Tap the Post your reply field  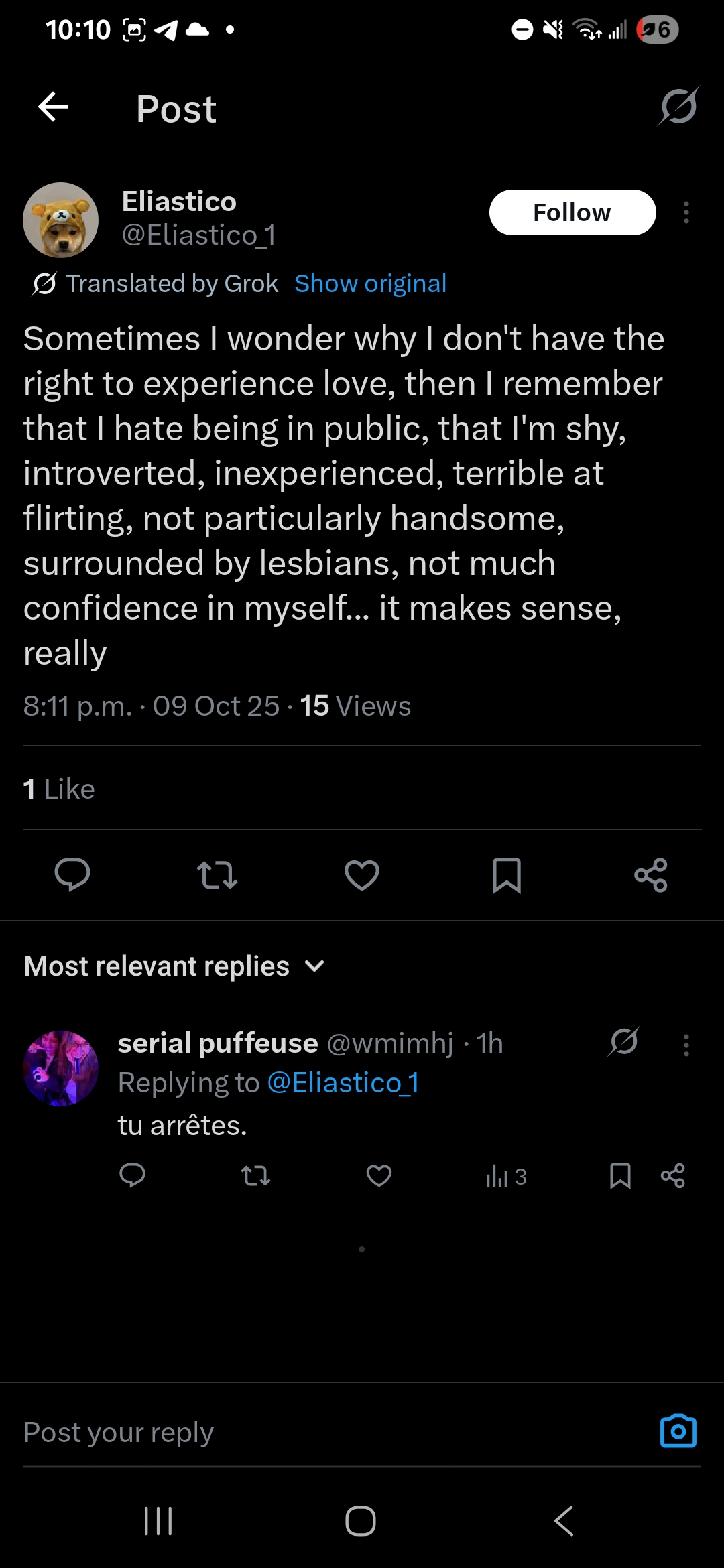point(335,1433)
